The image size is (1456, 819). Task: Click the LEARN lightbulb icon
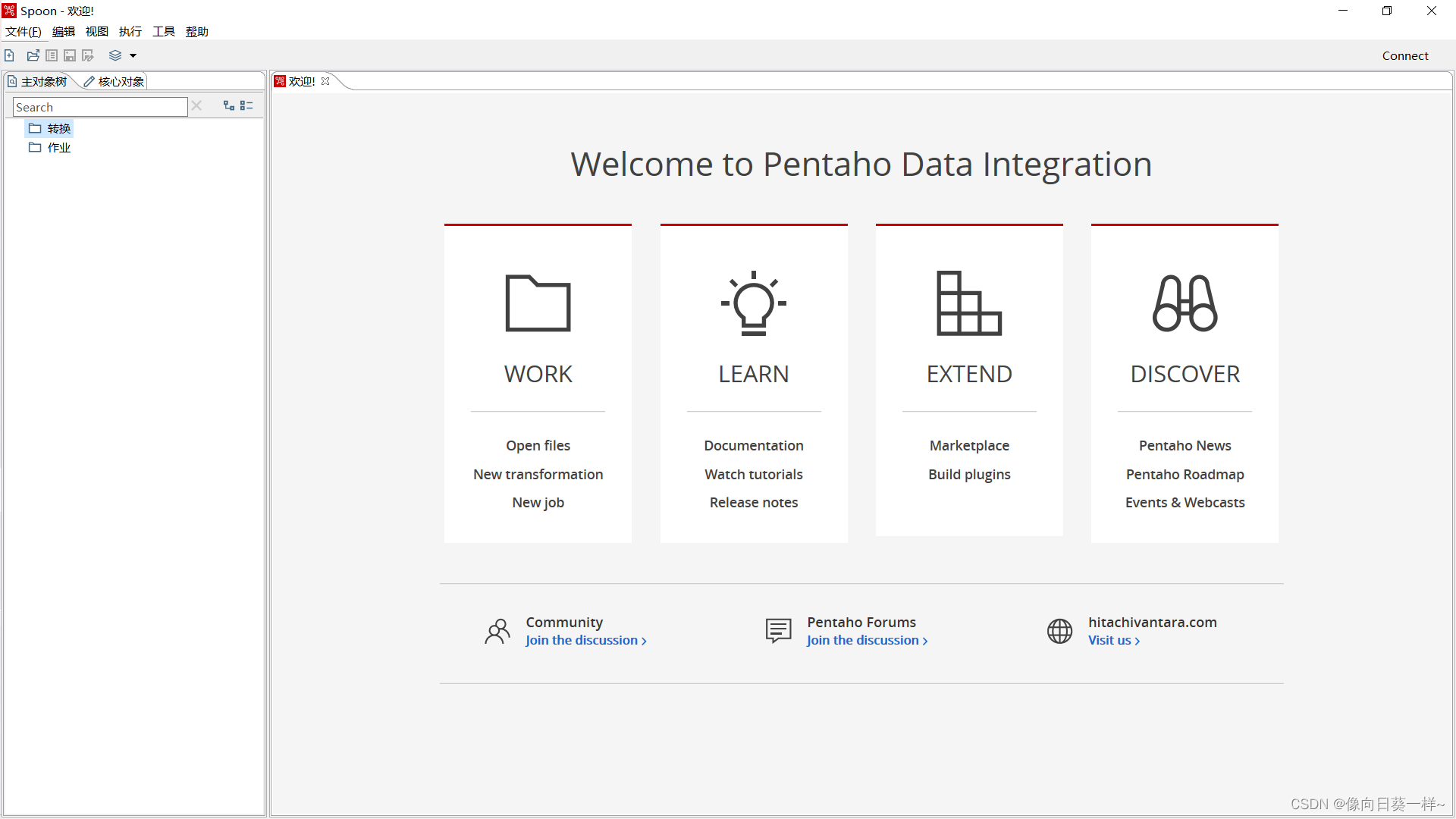click(x=754, y=303)
